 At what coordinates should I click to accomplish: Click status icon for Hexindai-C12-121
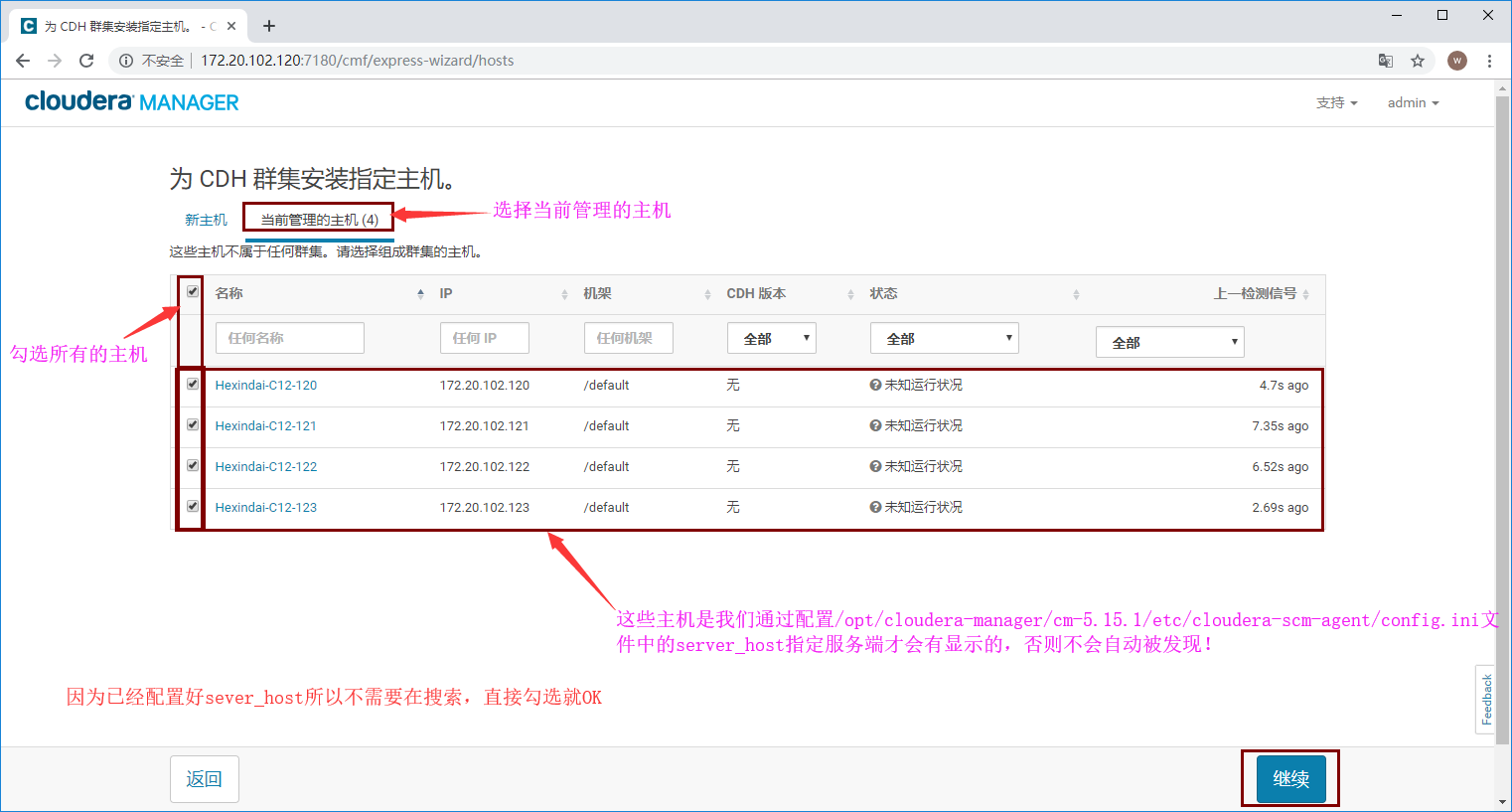875,425
